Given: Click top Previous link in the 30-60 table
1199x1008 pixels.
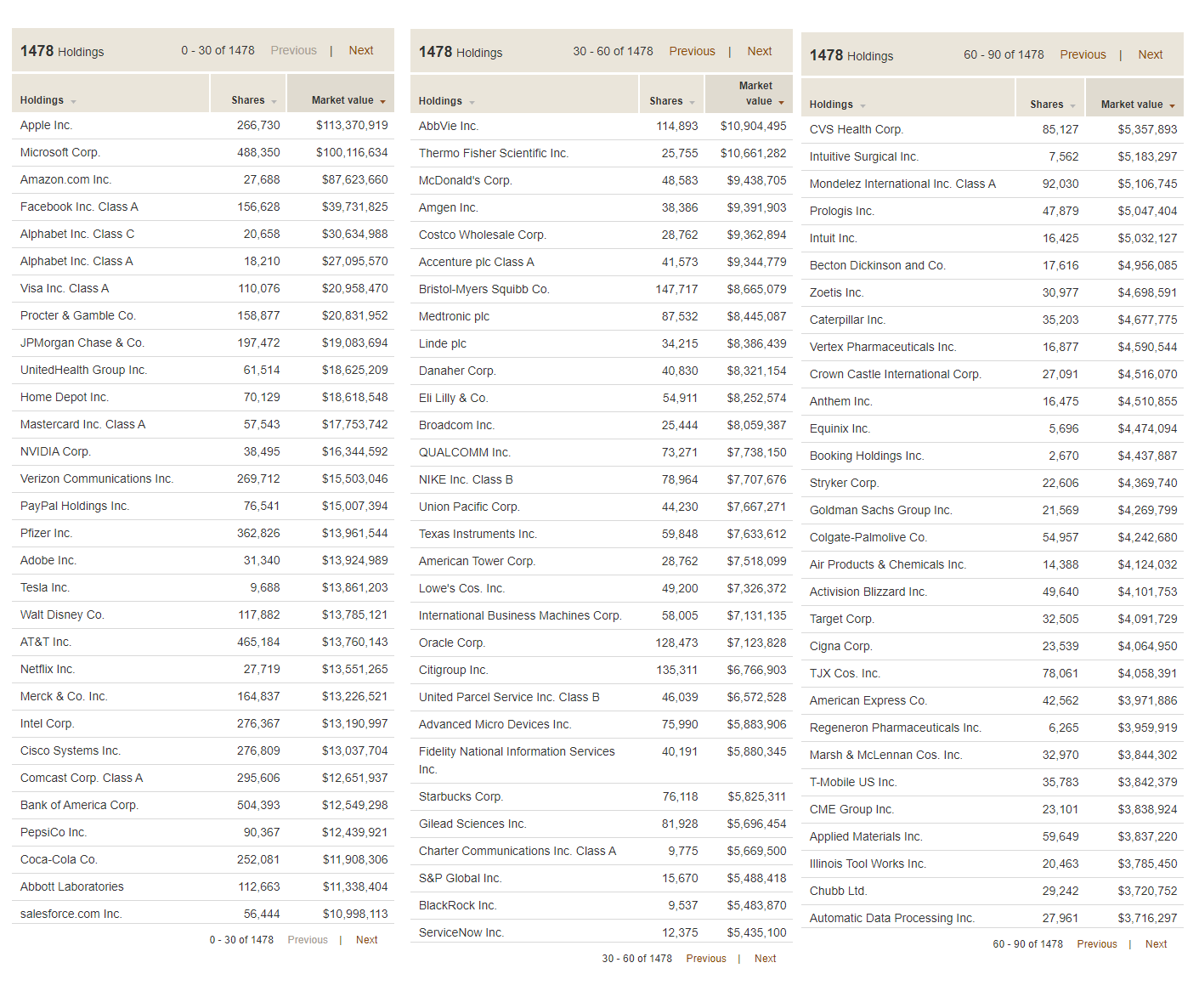Looking at the screenshot, I should click(692, 52).
